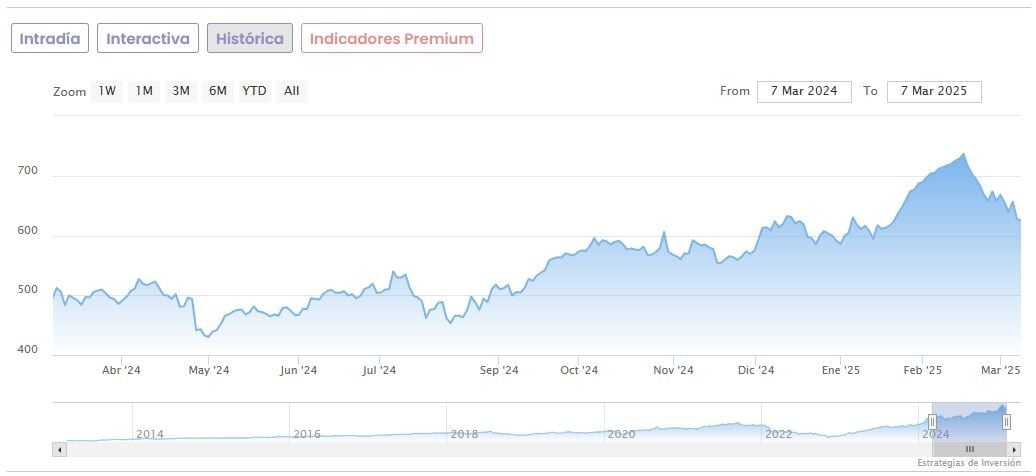Switch to the Intradía tab
Screen dimensions: 1036x476
(x=50, y=39)
